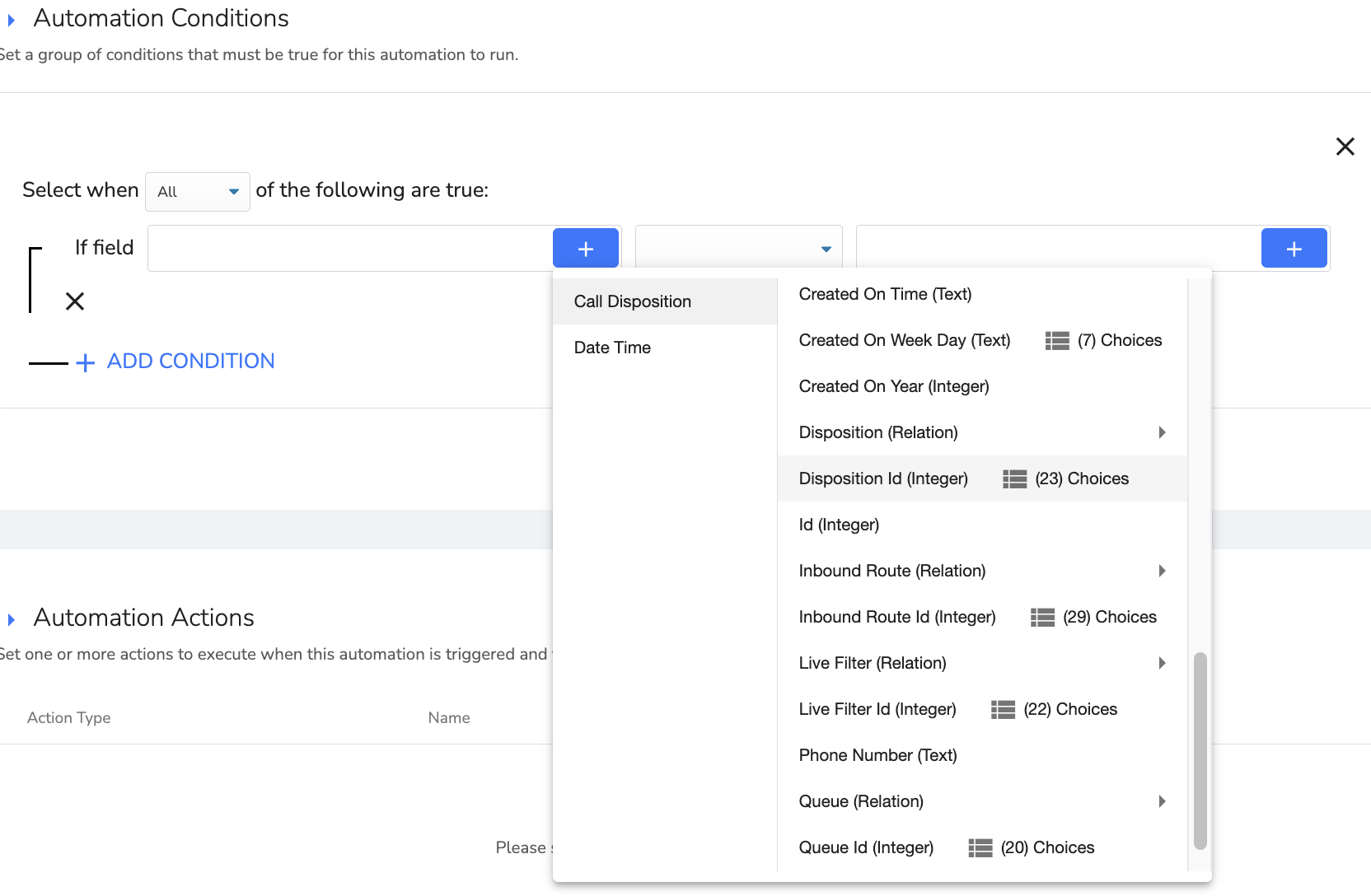Expand Live Filter (Relation) submenu arrow

[x=1162, y=663]
